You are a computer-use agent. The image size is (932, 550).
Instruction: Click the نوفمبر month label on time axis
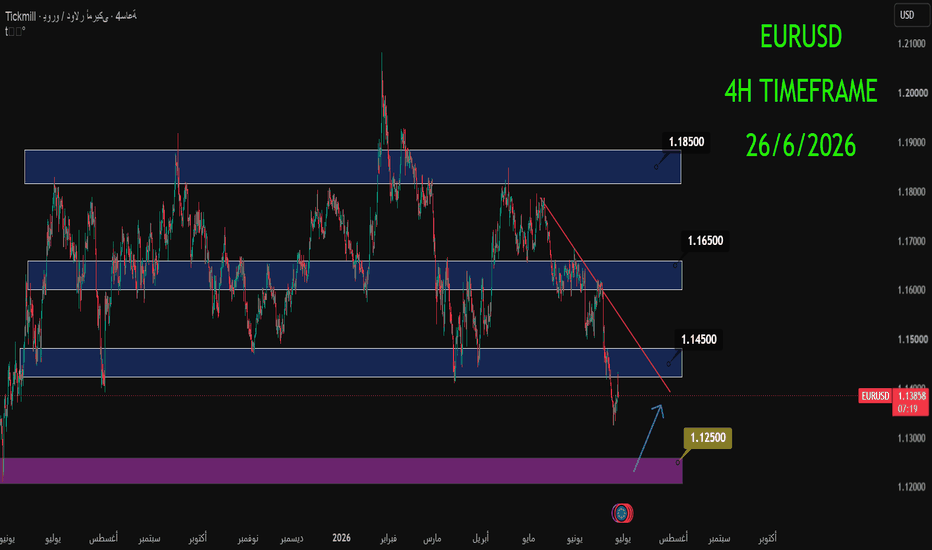(x=248, y=538)
